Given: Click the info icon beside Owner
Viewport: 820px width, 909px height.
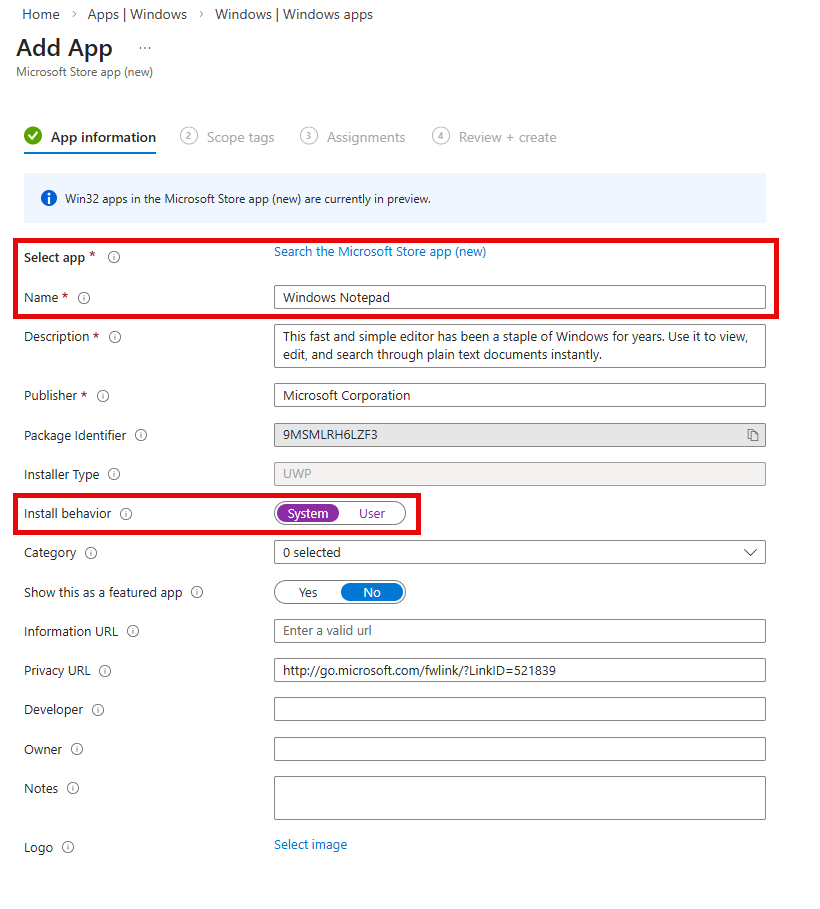Looking at the screenshot, I should (x=77, y=749).
